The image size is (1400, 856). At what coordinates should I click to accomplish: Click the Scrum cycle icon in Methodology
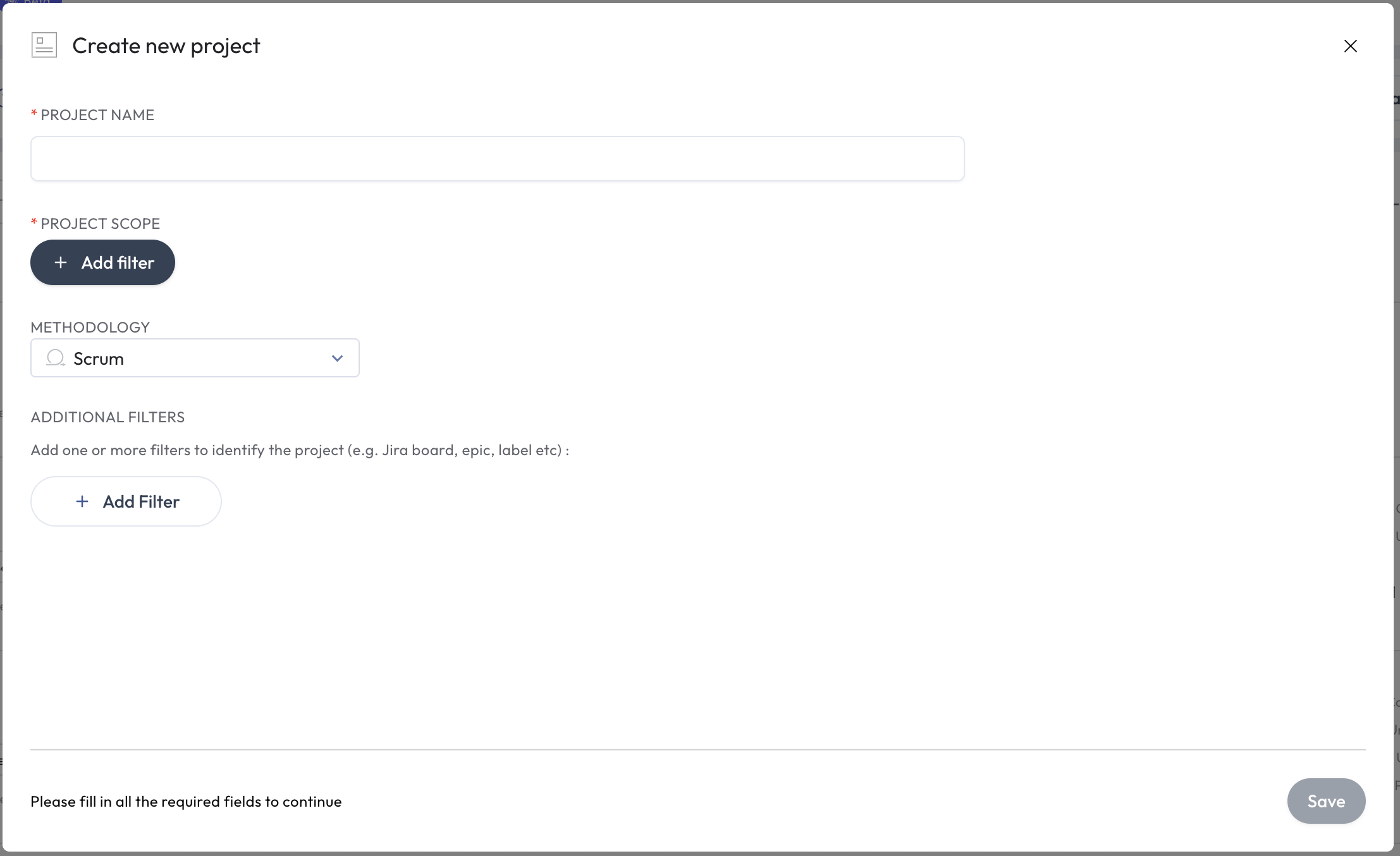(56, 358)
